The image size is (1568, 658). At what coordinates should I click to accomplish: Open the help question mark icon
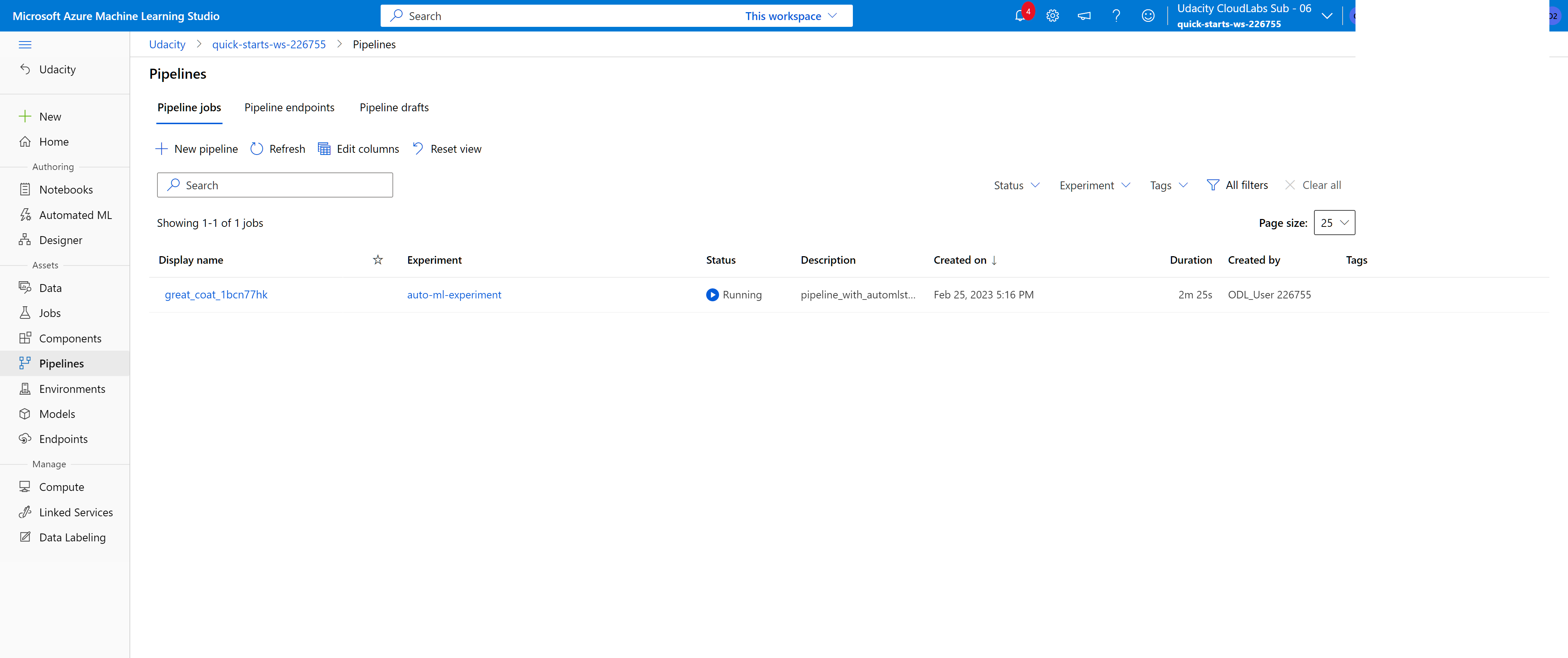coord(1116,16)
